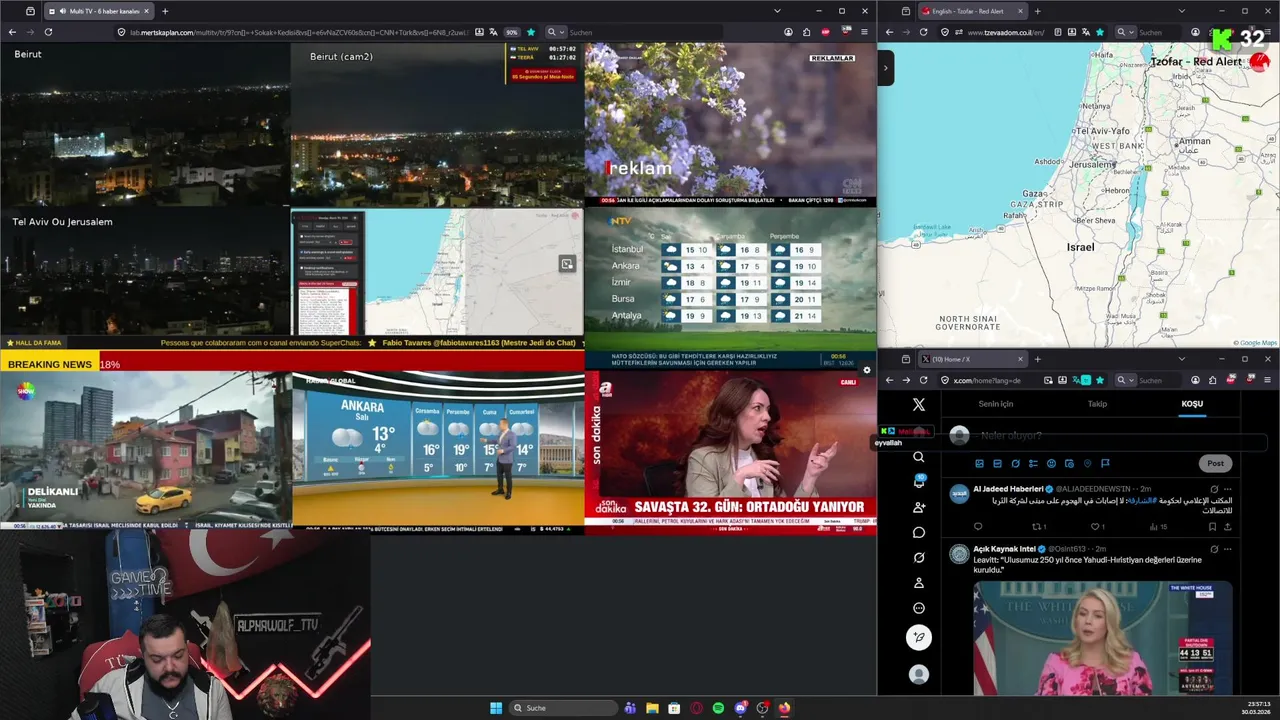Reply to Al Jadeed Haberleri post

click(x=978, y=527)
